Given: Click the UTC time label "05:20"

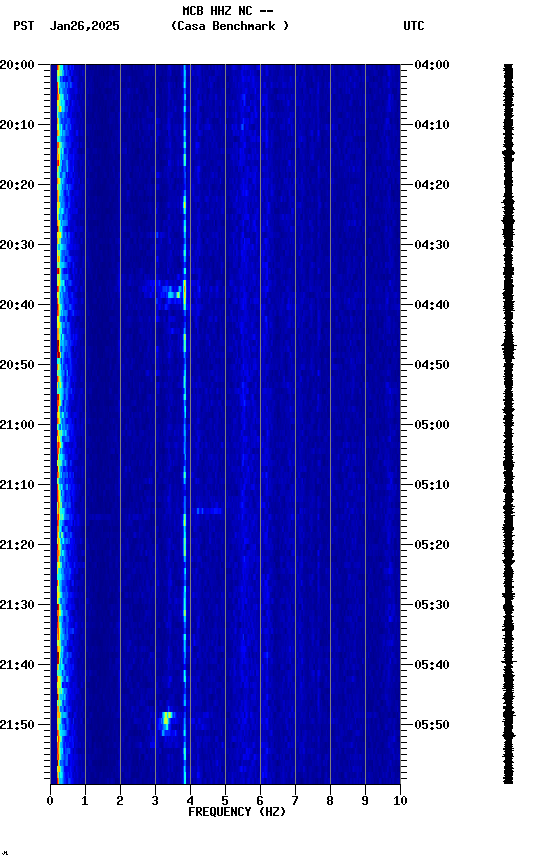Looking at the screenshot, I should (x=432, y=546).
